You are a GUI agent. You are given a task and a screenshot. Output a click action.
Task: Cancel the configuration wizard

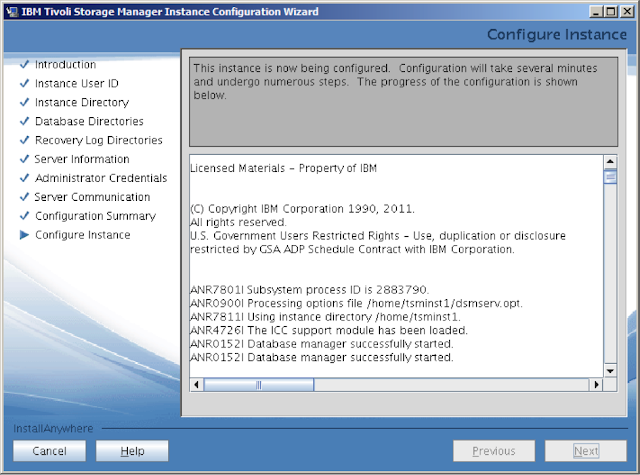pos(49,451)
